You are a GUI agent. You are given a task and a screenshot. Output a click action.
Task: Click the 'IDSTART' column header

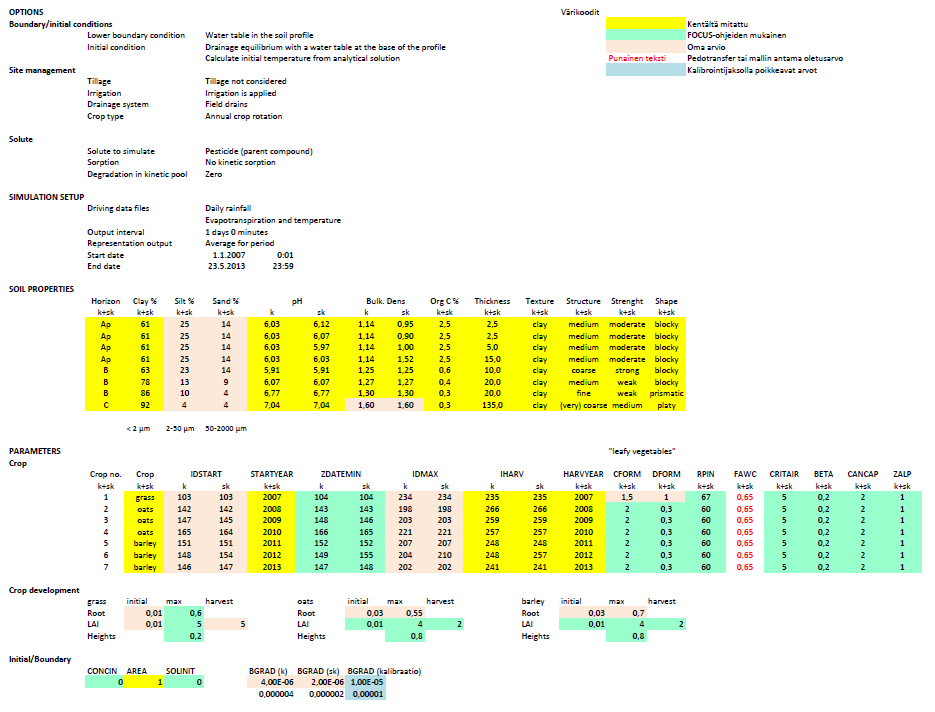click(206, 474)
